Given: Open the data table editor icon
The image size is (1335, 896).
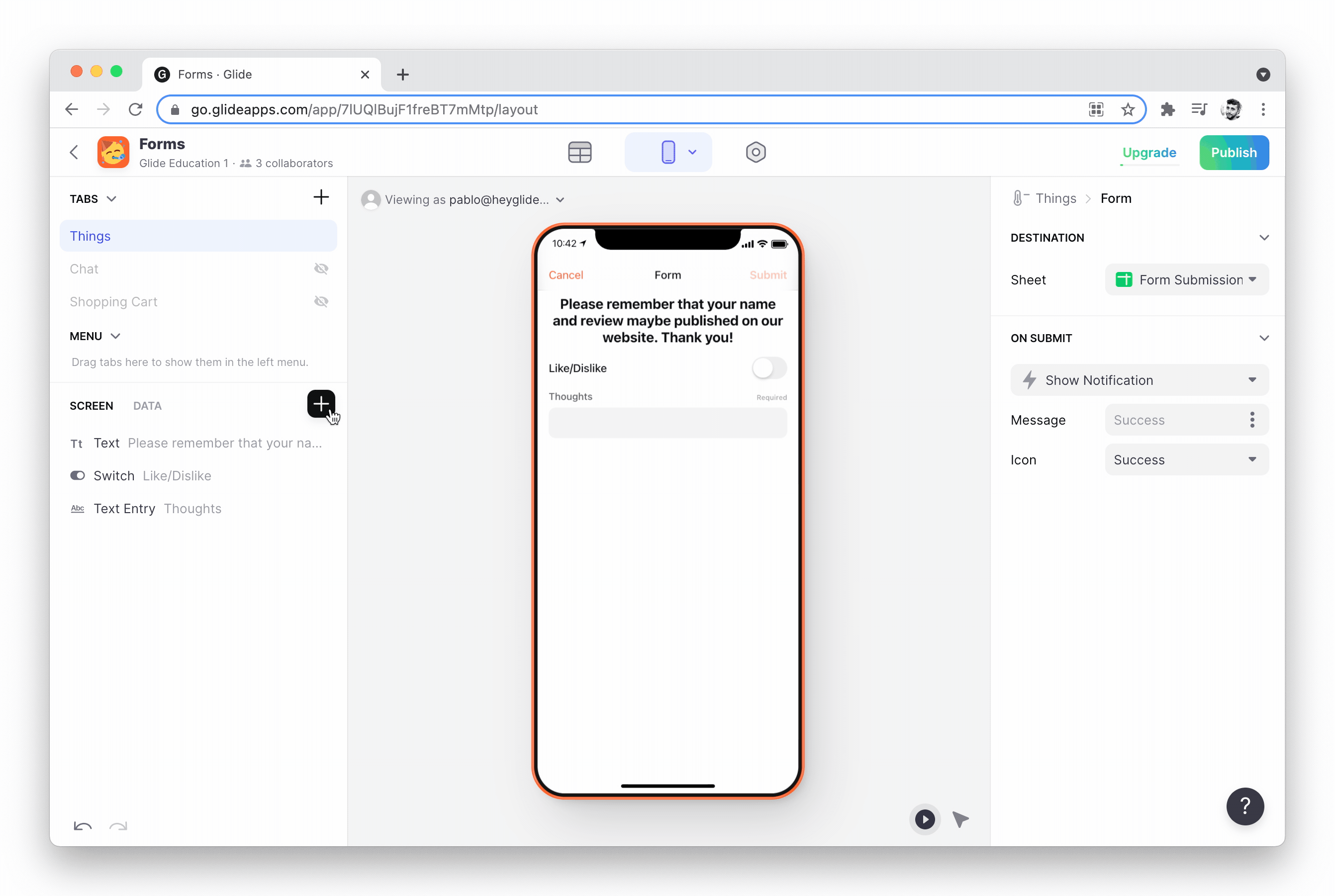Looking at the screenshot, I should [579, 153].
